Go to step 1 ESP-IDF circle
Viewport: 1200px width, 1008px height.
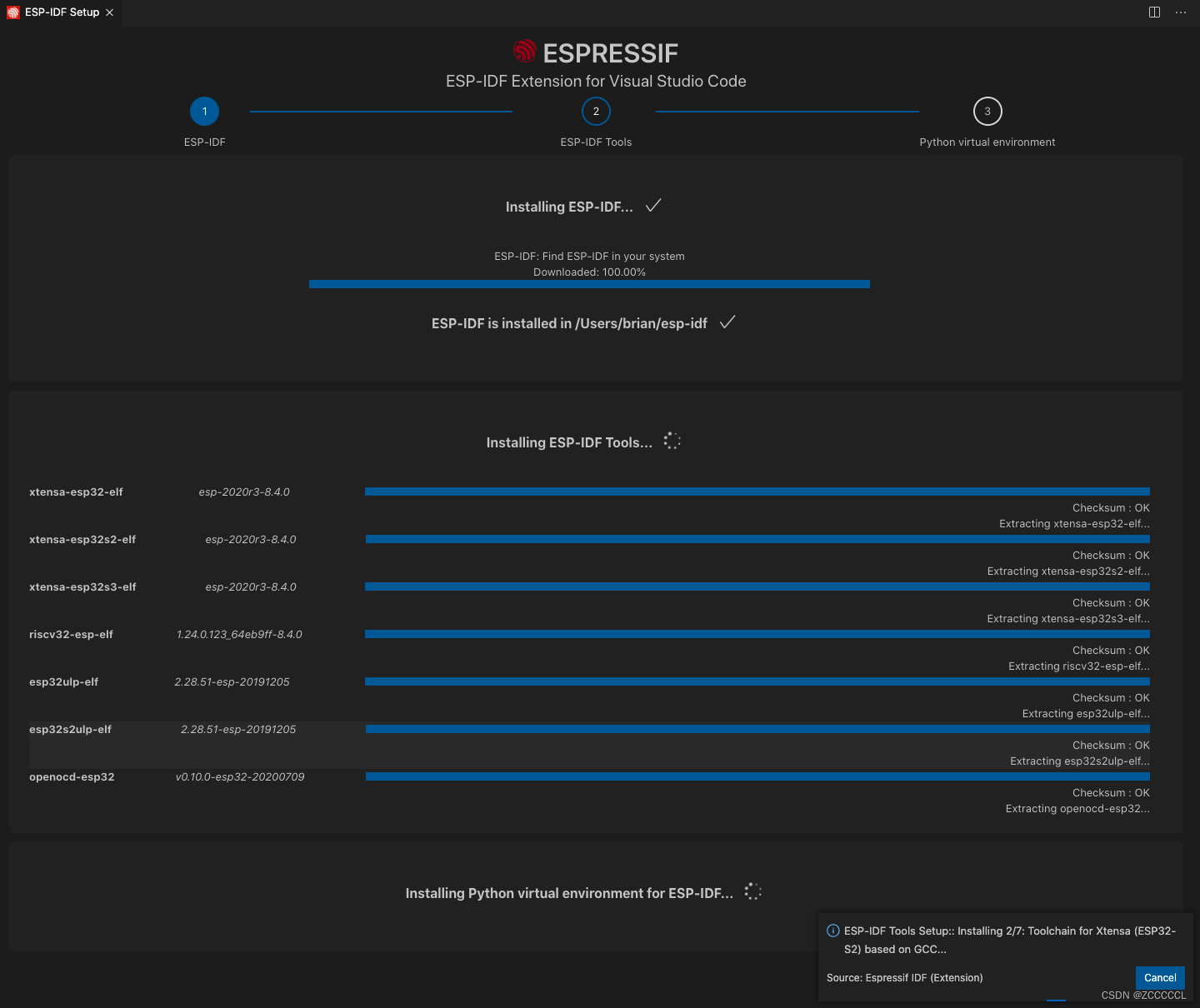[x=204, y=112]
